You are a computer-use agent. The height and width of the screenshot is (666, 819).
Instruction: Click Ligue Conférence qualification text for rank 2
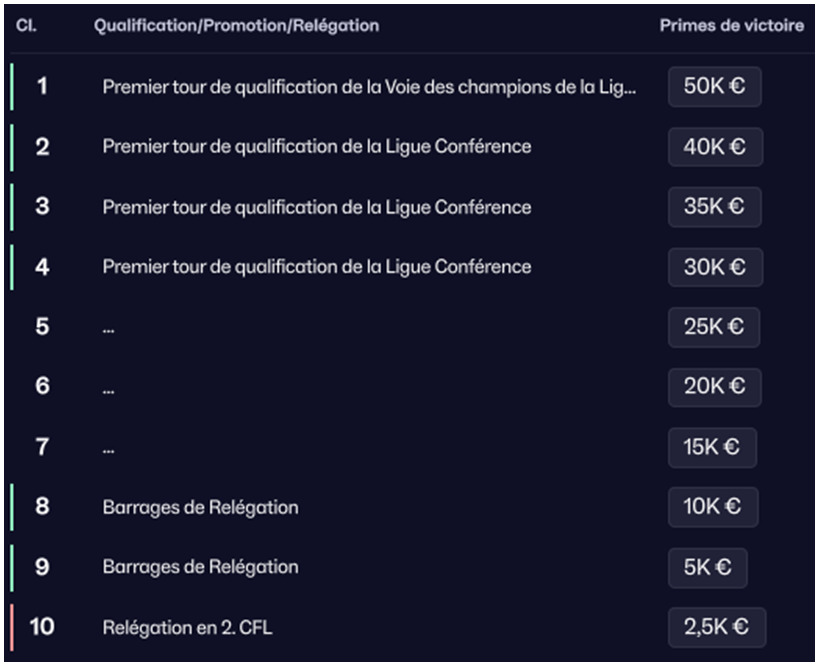pos(316,148)
